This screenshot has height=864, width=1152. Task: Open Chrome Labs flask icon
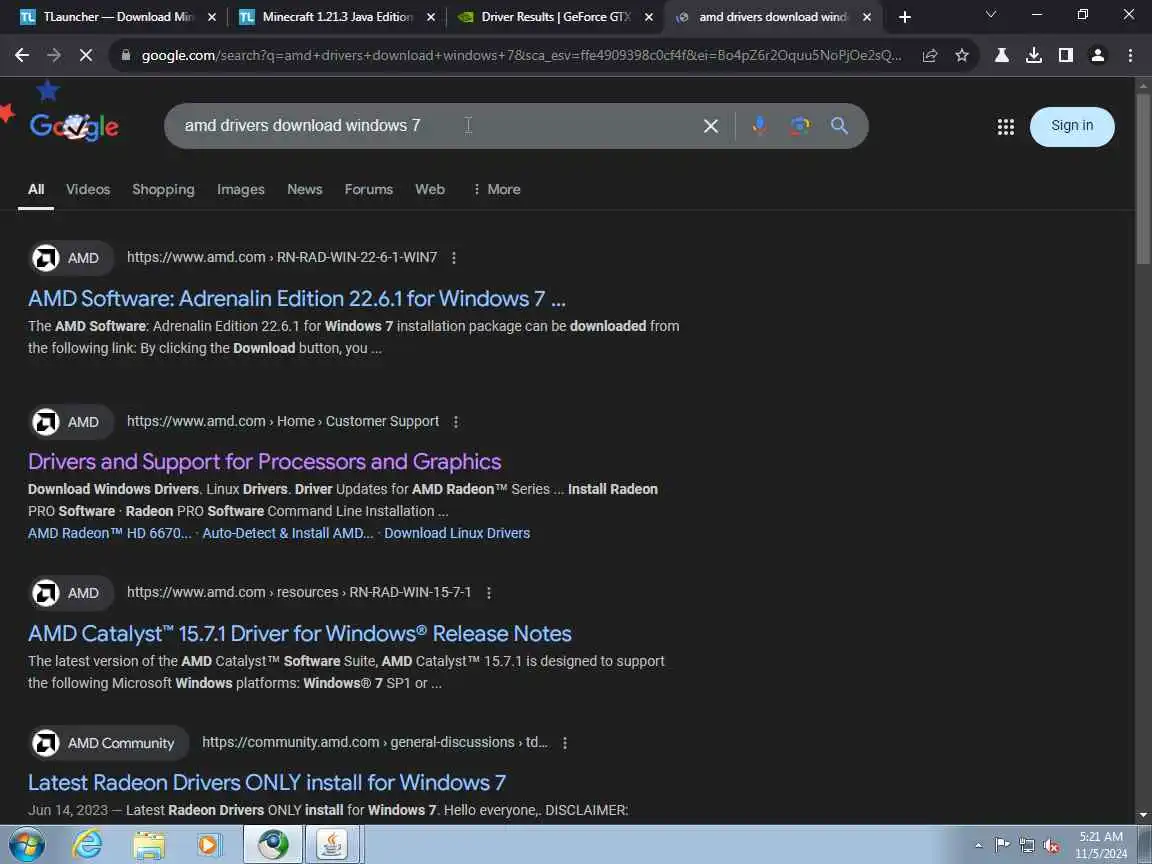[1001, 55]
